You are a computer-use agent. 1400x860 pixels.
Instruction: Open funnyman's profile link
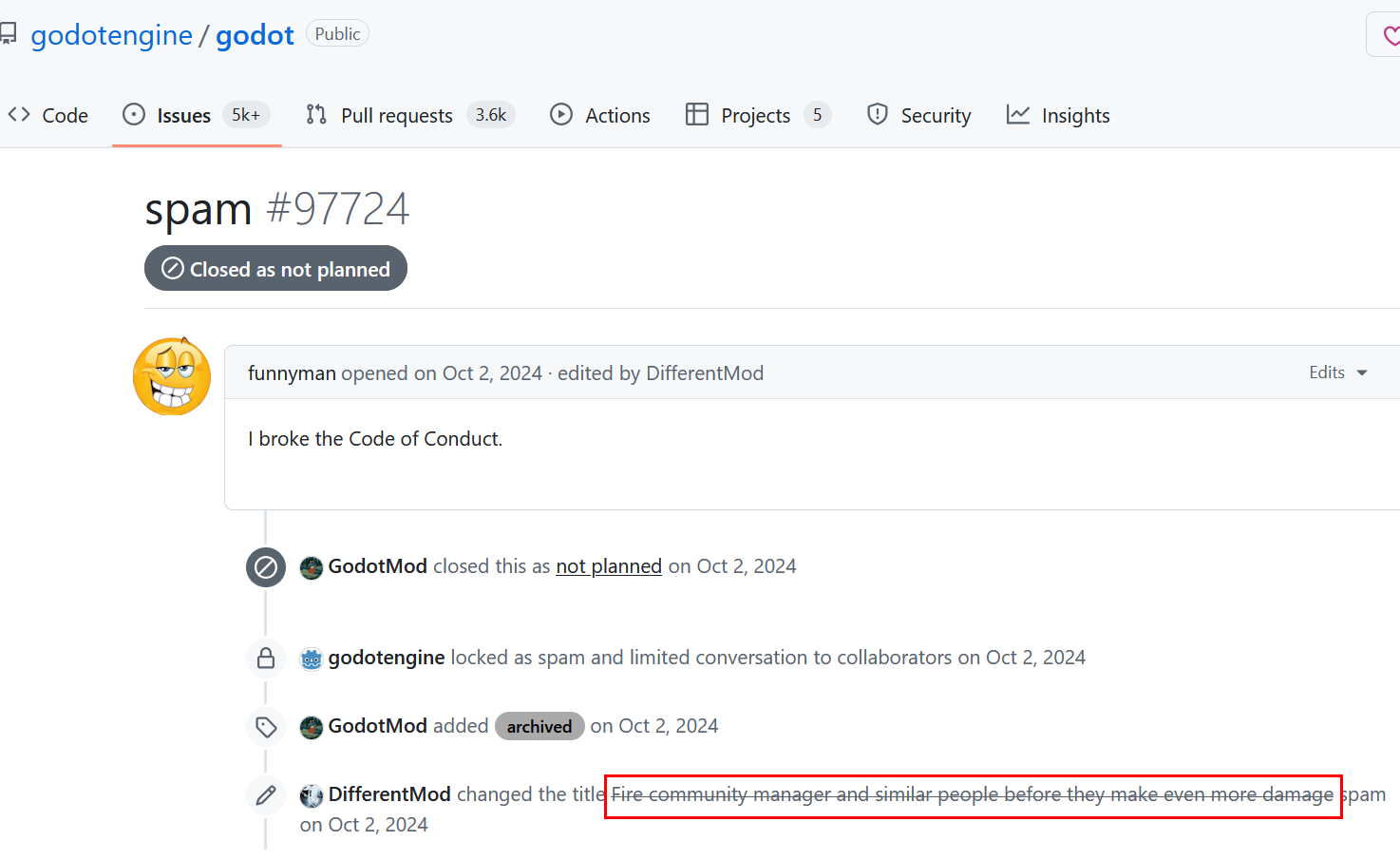292,373
